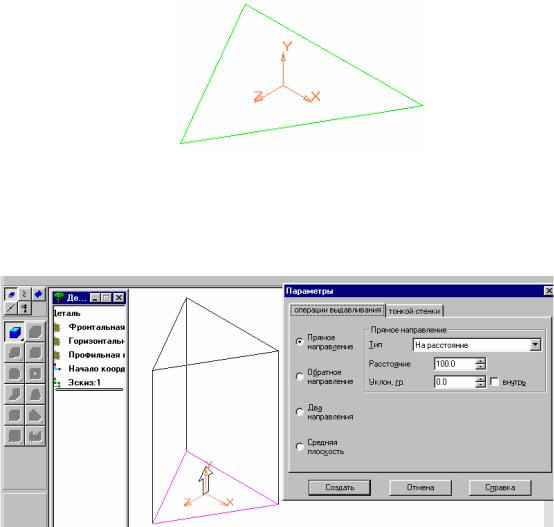Click the greyed M-shaped tool in the bottom toolbar row

(35, 436)
